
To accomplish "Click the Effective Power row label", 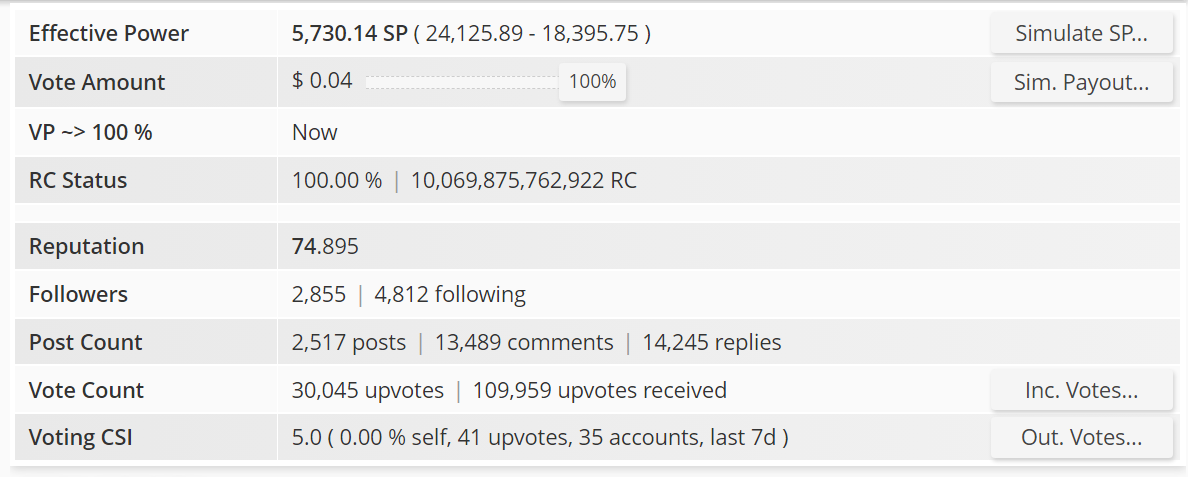I will click(109, 33).
